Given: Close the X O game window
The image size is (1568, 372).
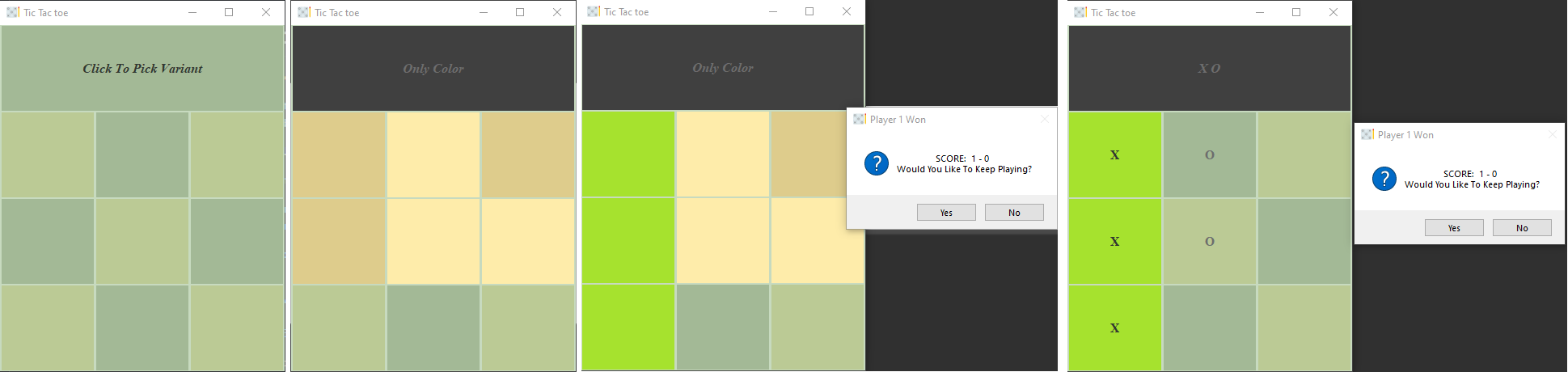Looking at the screenshot, I should point(1333,12).
